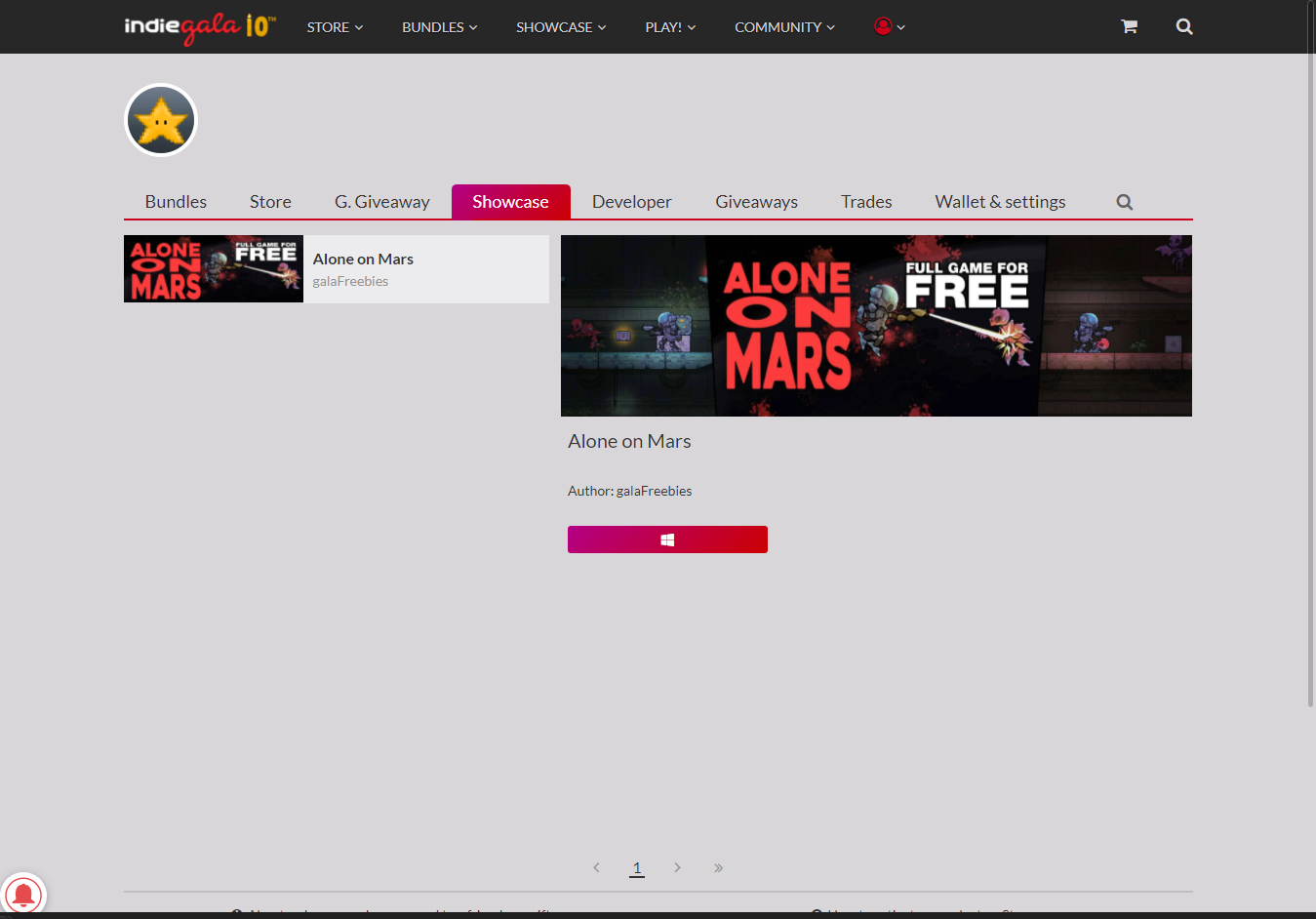Viewport: 1316px width, 919px height.
Task: Click Alone on Mars list title
Action: pos(363,259)
